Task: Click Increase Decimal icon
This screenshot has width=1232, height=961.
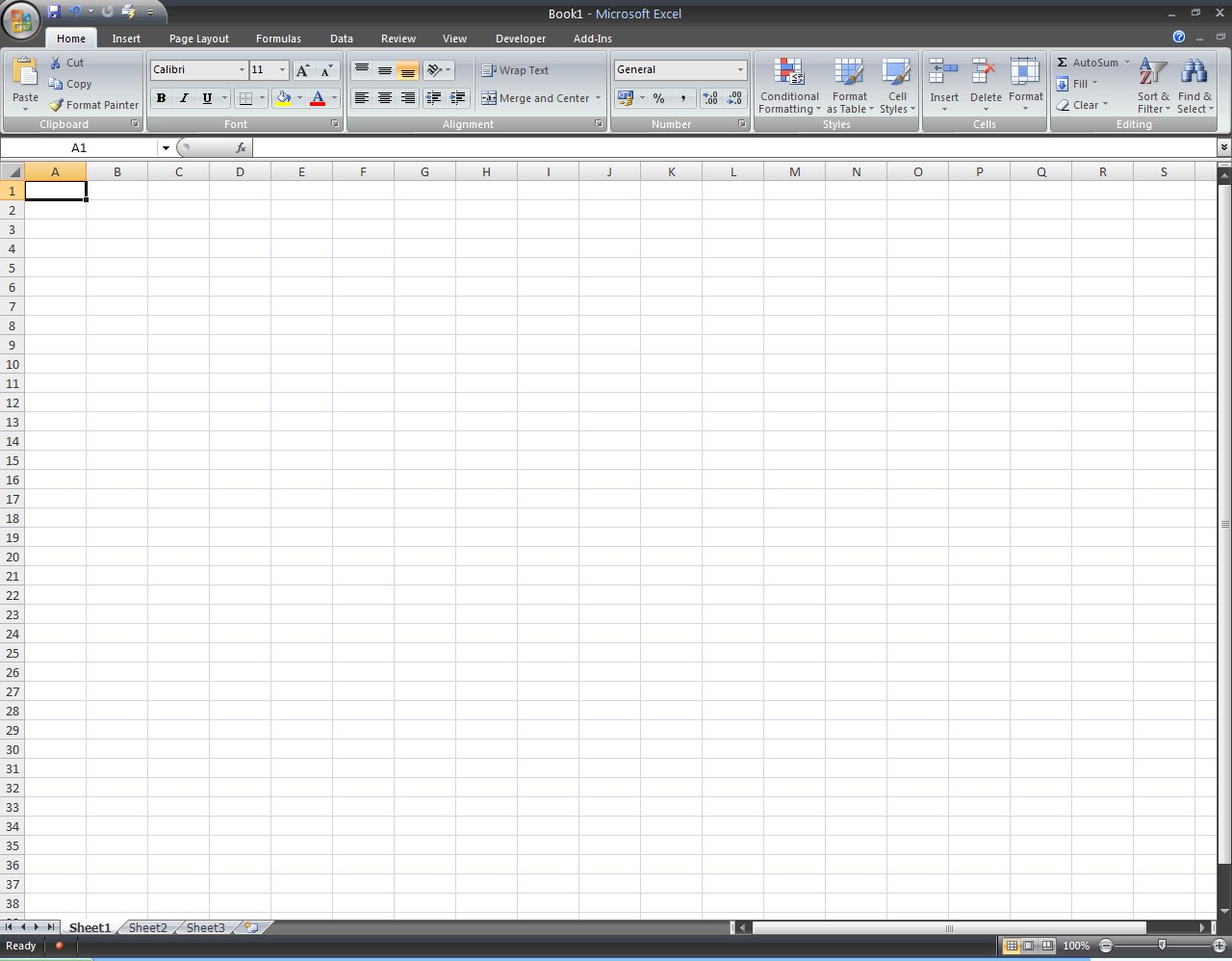Action: [x=710, y=98]
